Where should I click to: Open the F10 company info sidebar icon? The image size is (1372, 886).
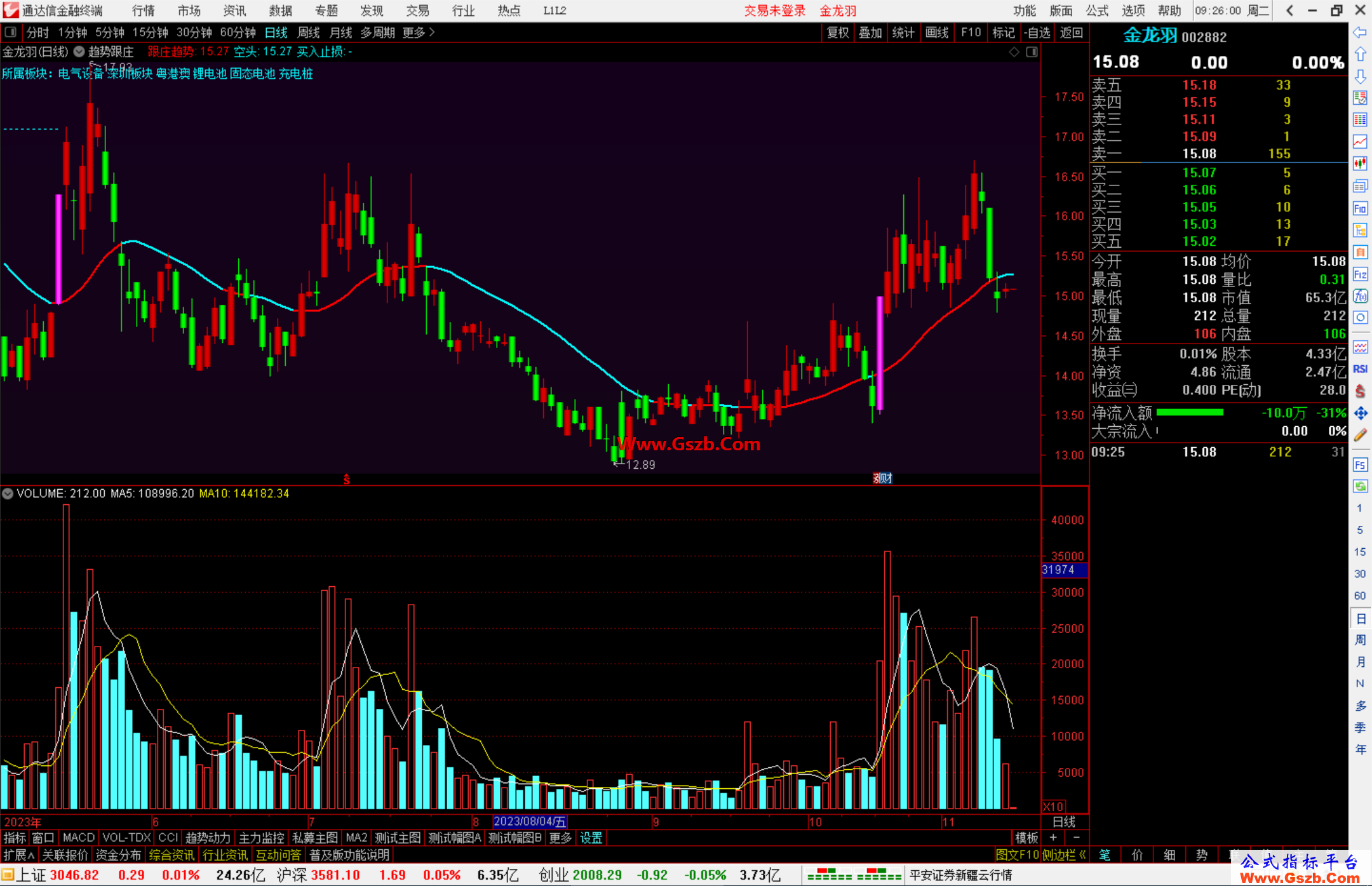click(x=1360, y=208)
